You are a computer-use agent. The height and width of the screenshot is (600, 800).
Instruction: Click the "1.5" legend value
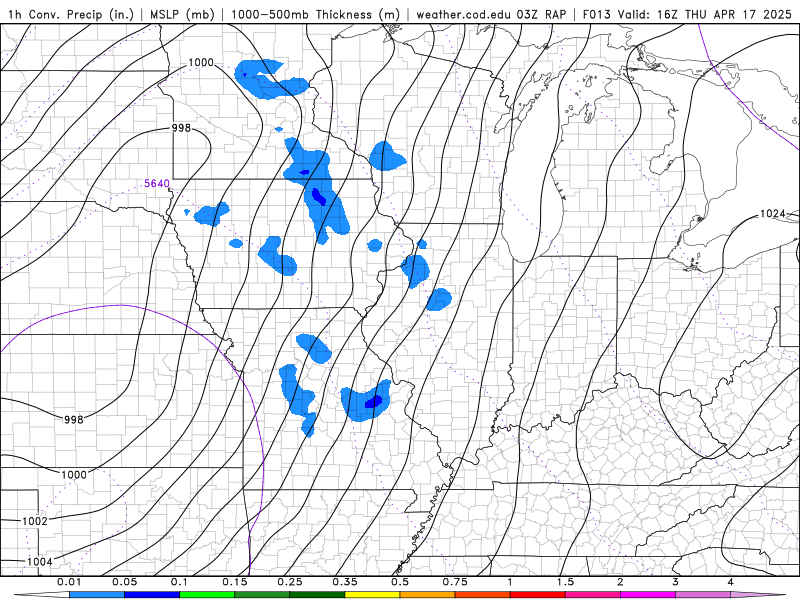pos(565,582)
